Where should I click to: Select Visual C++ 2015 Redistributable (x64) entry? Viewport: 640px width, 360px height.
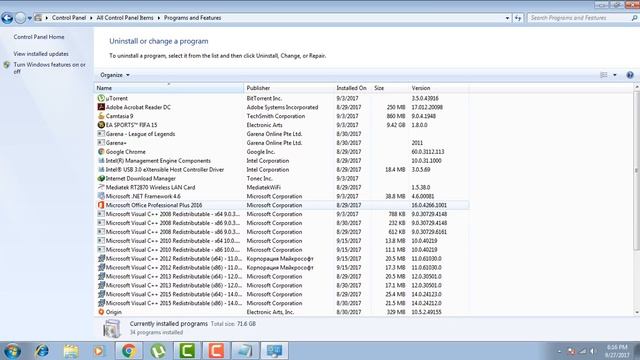[282, 294]
